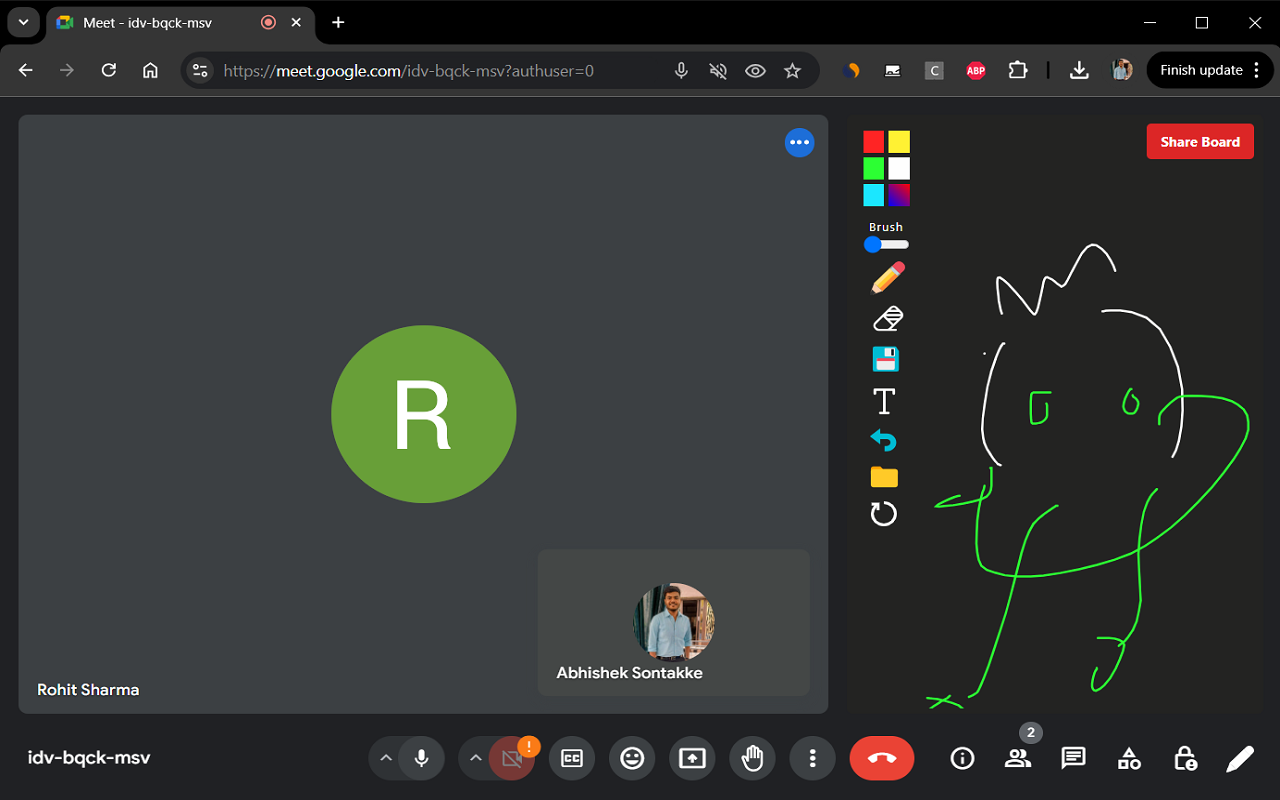The width and height of the screenshot is (1280, 800).
Task: Open a saved board from the folder icon
Action: (884, 477)
